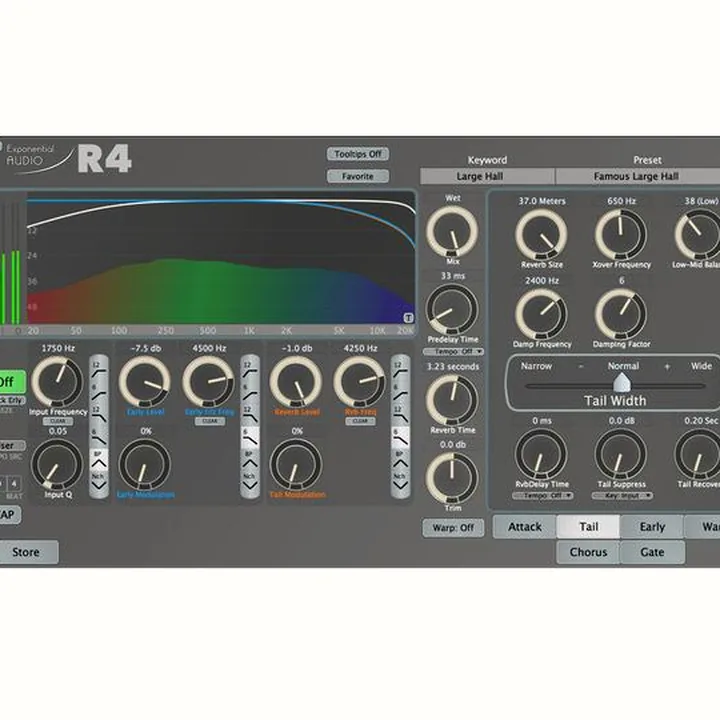Screen dimensions: 720x720
Task: Click CLEAR under Rvb Freq
Action: pyautogui.click(x=360, y=421)
